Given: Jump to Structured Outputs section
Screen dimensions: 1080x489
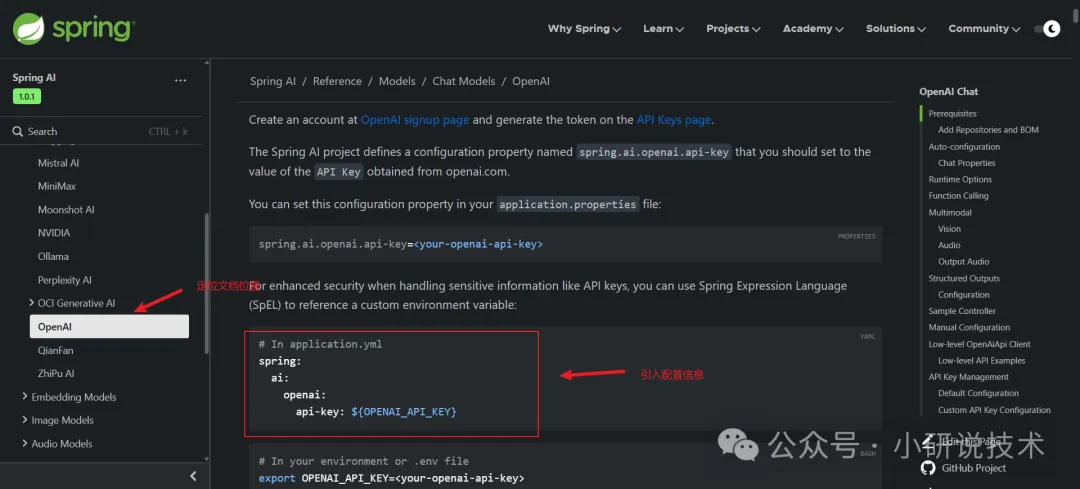Looking at the screenshot, I should [x=964, y=278].
